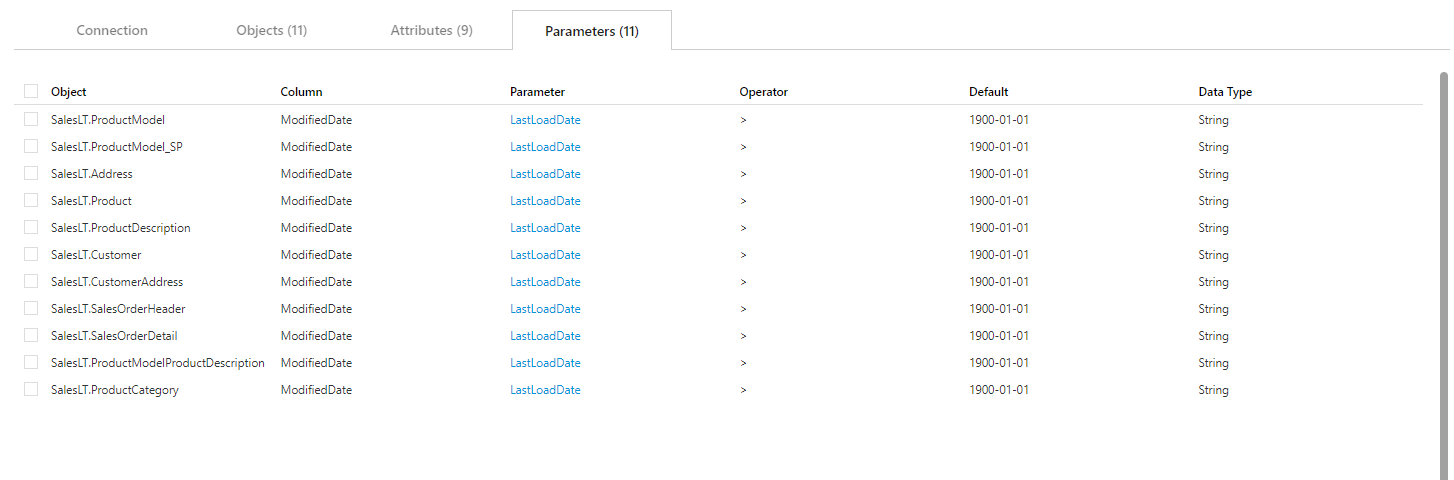Click the vertical scrollbar on the right

coord(1443,270)
